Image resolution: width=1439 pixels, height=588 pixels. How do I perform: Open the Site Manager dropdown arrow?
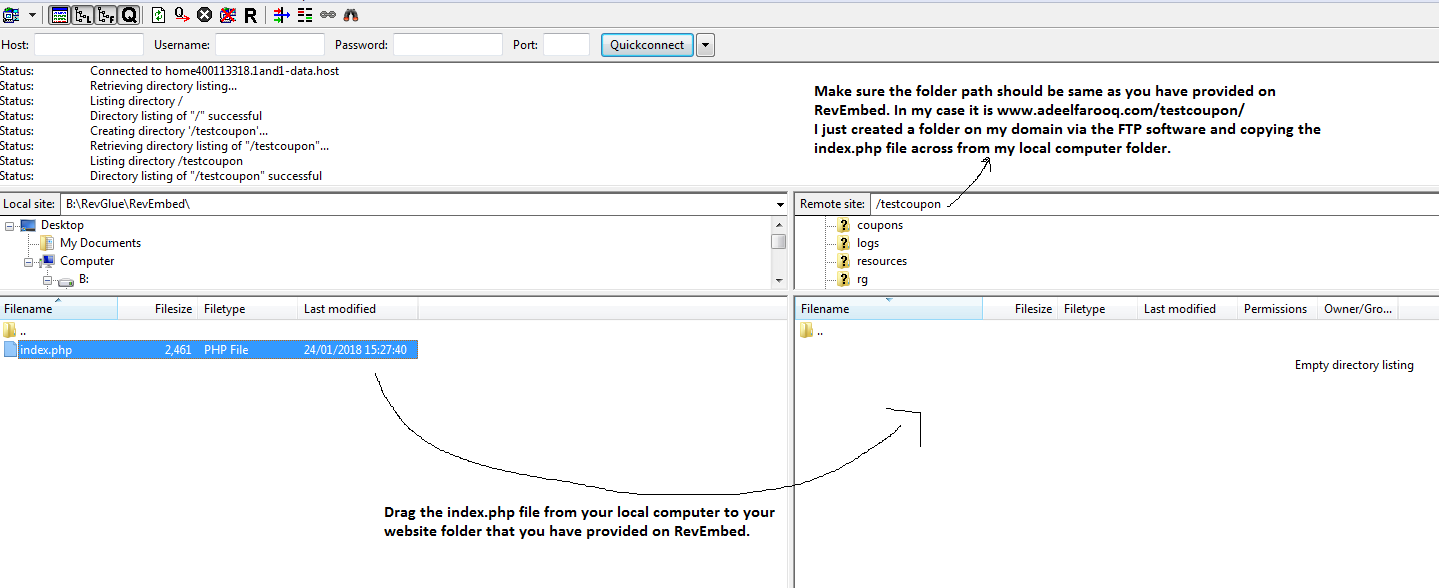32,15
